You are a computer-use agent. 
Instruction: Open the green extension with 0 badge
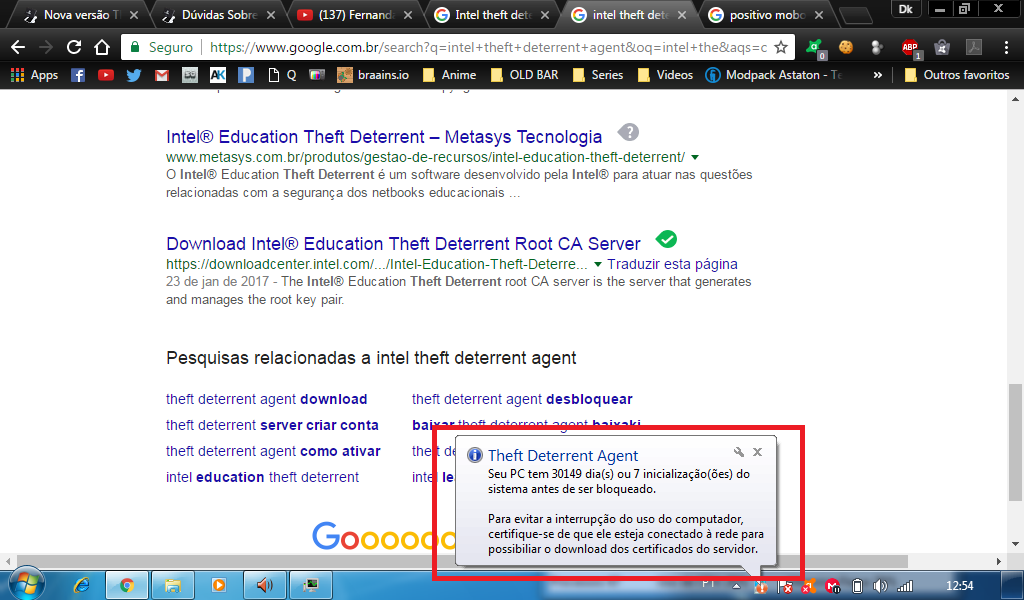click(814, 48)
